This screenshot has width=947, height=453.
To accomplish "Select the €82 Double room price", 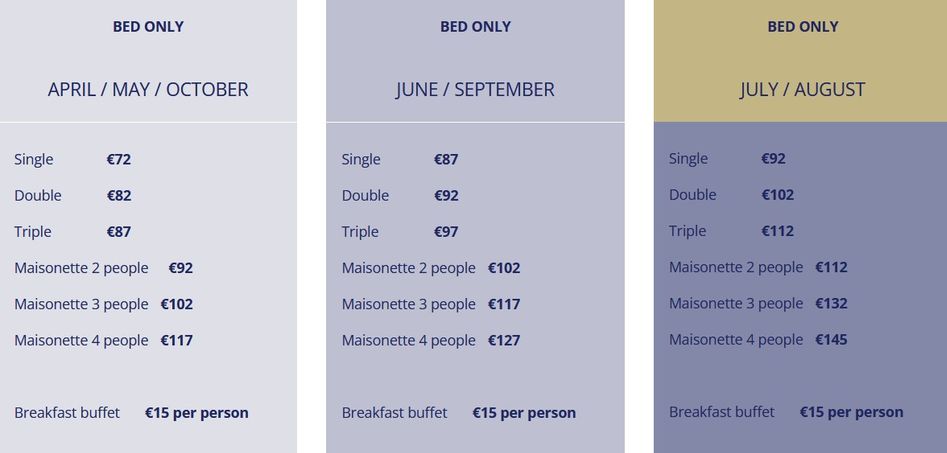I will click(119, 195).
